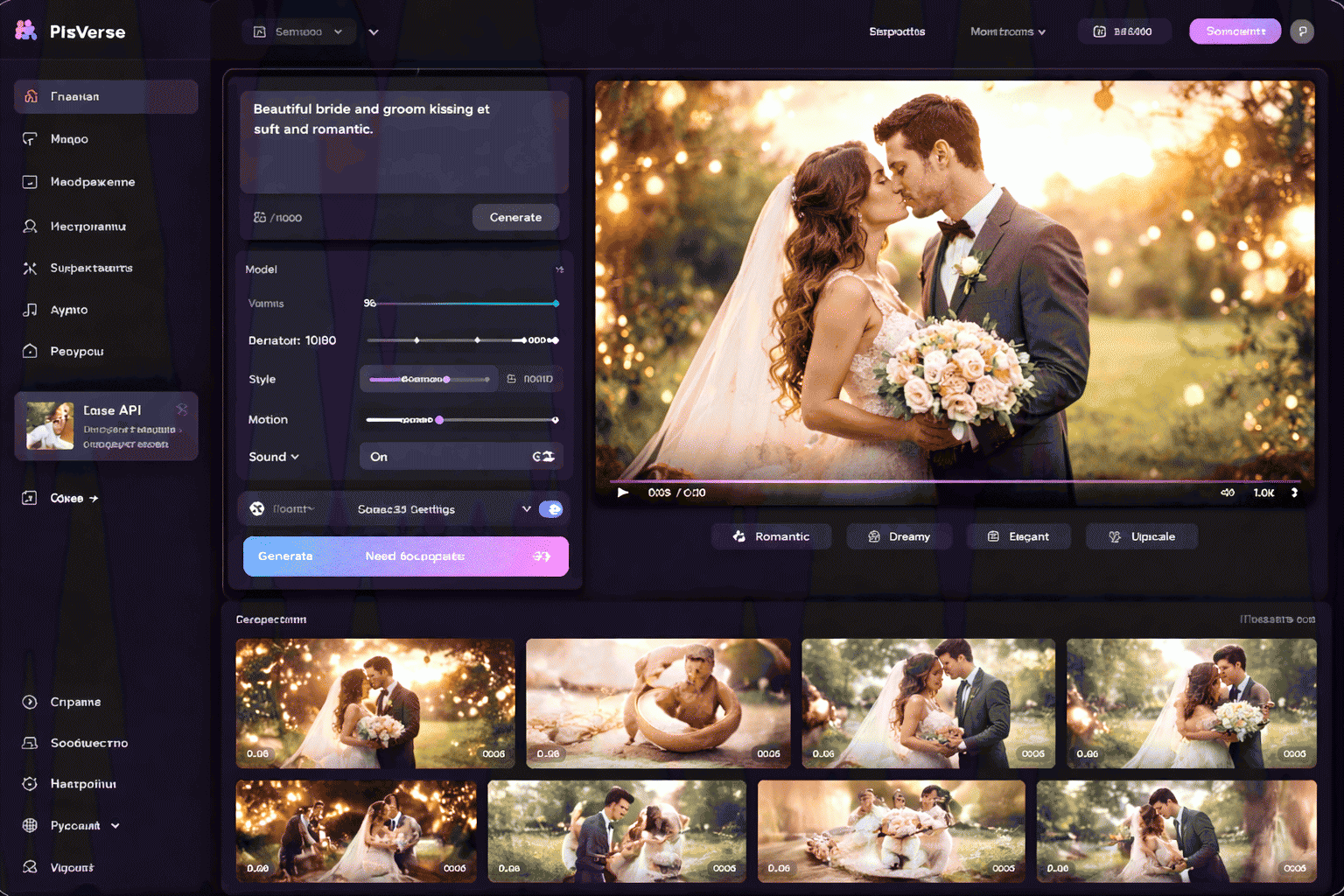Viewport: 1344px width, 896px height.
Task: Click the play button in video player
Action: (x=623, y=493)
